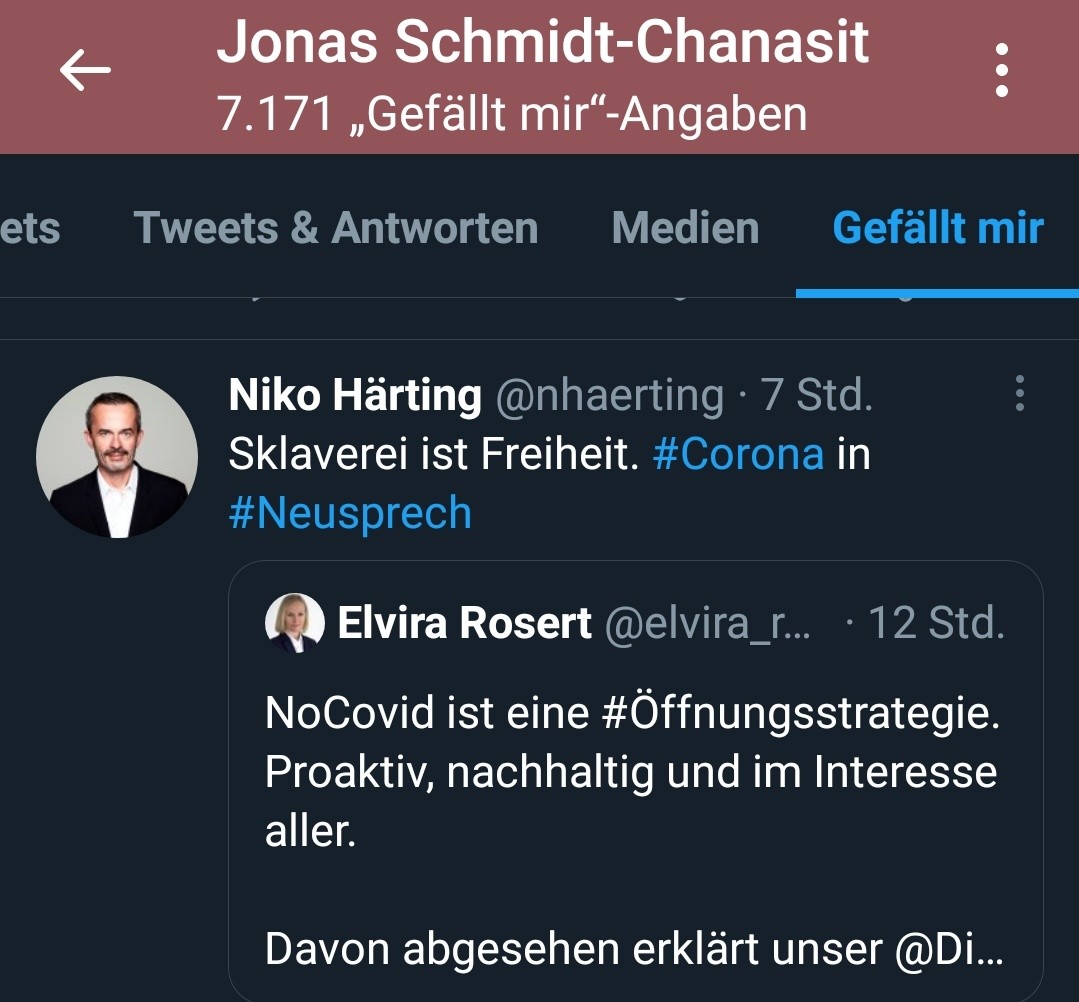
Task: Open the profile overflow menu (three dots)
Action: (x=1001, y=72)
